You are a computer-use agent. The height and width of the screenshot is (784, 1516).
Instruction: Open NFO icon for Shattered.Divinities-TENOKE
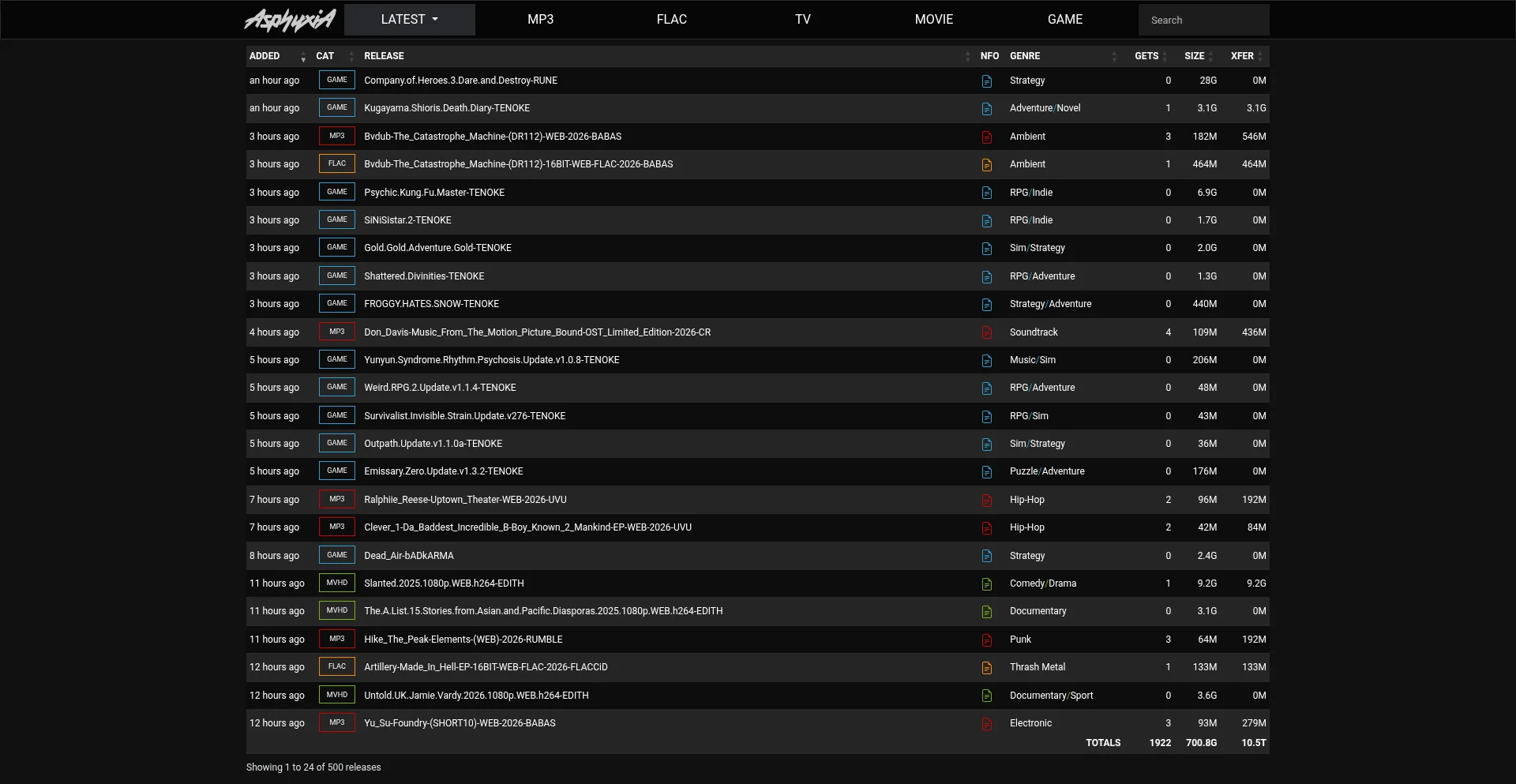(986, 277)
